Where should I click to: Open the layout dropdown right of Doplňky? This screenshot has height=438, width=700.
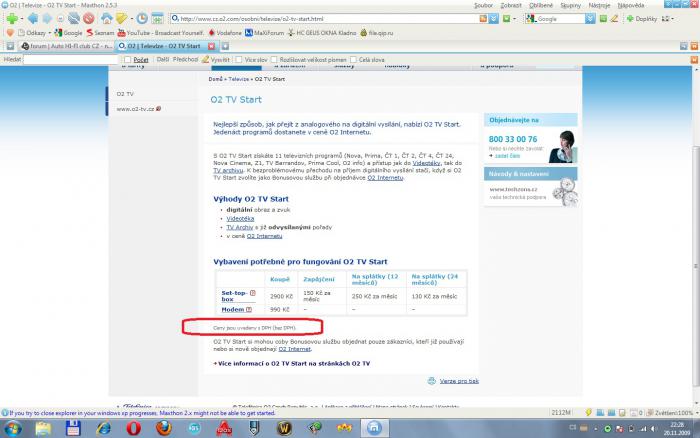coord(668,19)
